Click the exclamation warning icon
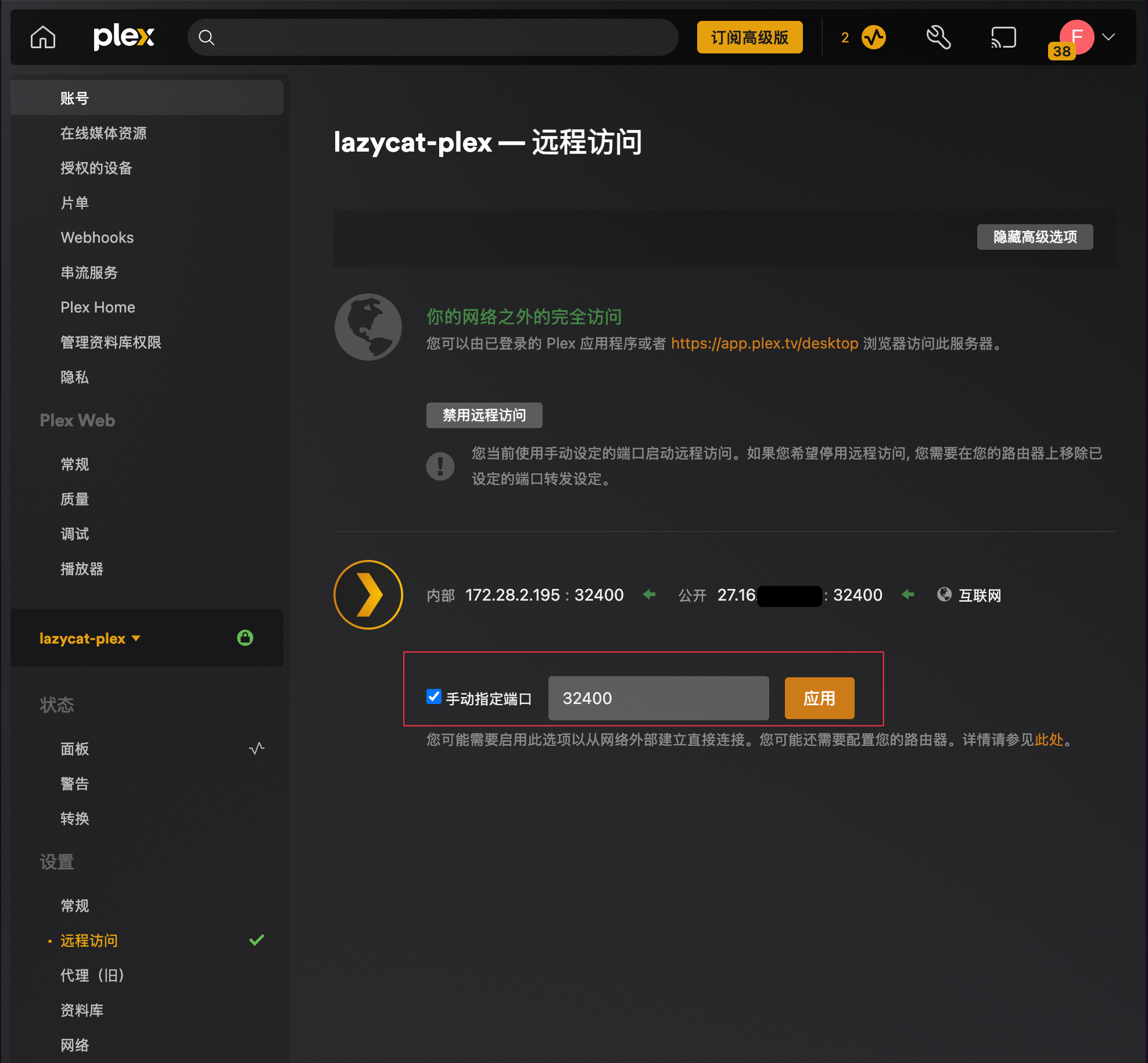Image resolution: width=1148 pixels, height=1063 pixels. pyautogui.click(x=440, y=466)
